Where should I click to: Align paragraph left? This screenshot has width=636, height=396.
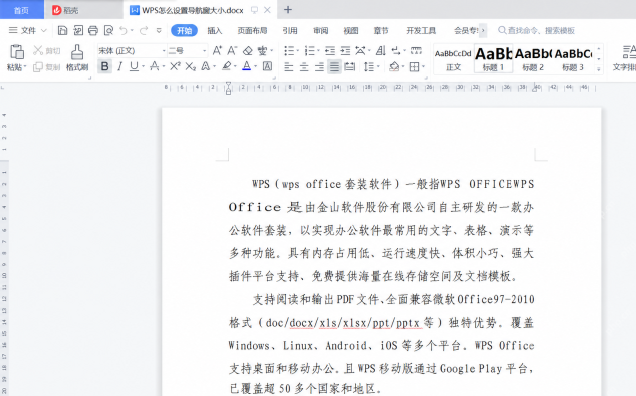(288, 66)
